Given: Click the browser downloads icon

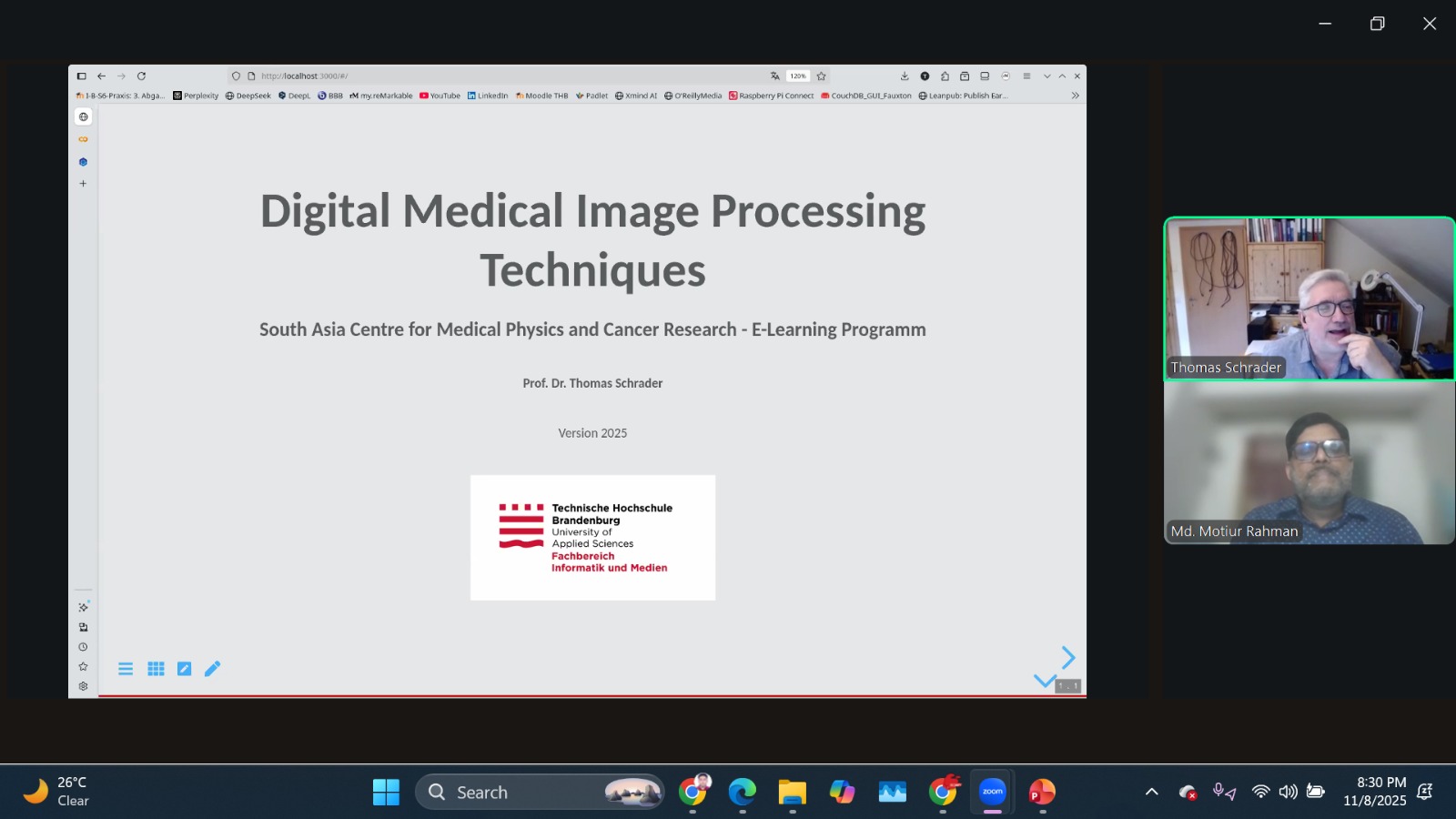Looking at the screenshot, I should [905, 76].
